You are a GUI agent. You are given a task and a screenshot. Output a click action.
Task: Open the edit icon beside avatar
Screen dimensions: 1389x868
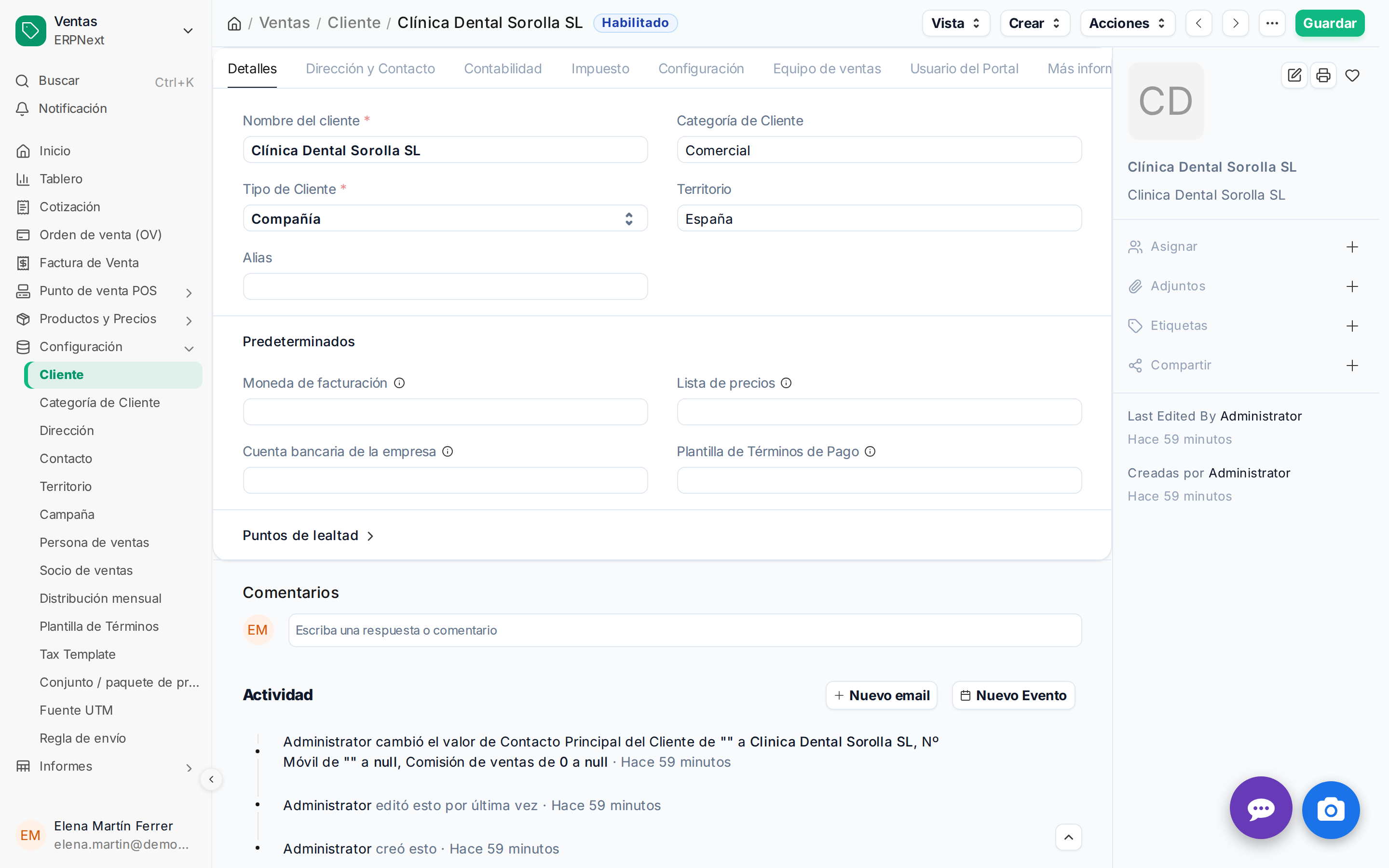click(x=1294, y=75)
